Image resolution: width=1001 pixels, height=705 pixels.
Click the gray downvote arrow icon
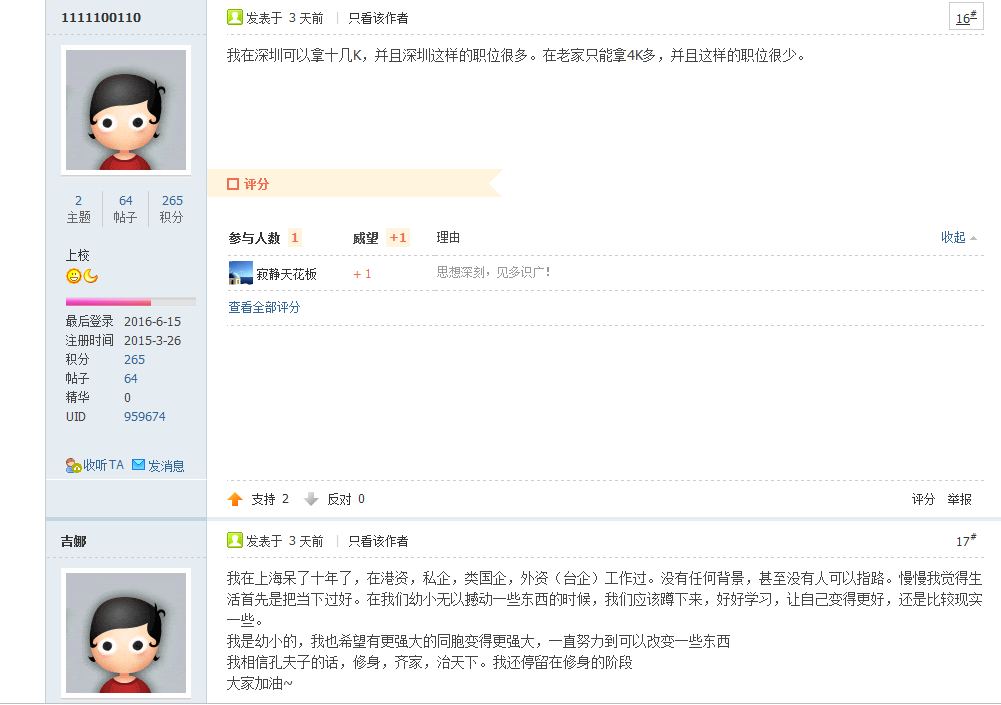point(311,499)
